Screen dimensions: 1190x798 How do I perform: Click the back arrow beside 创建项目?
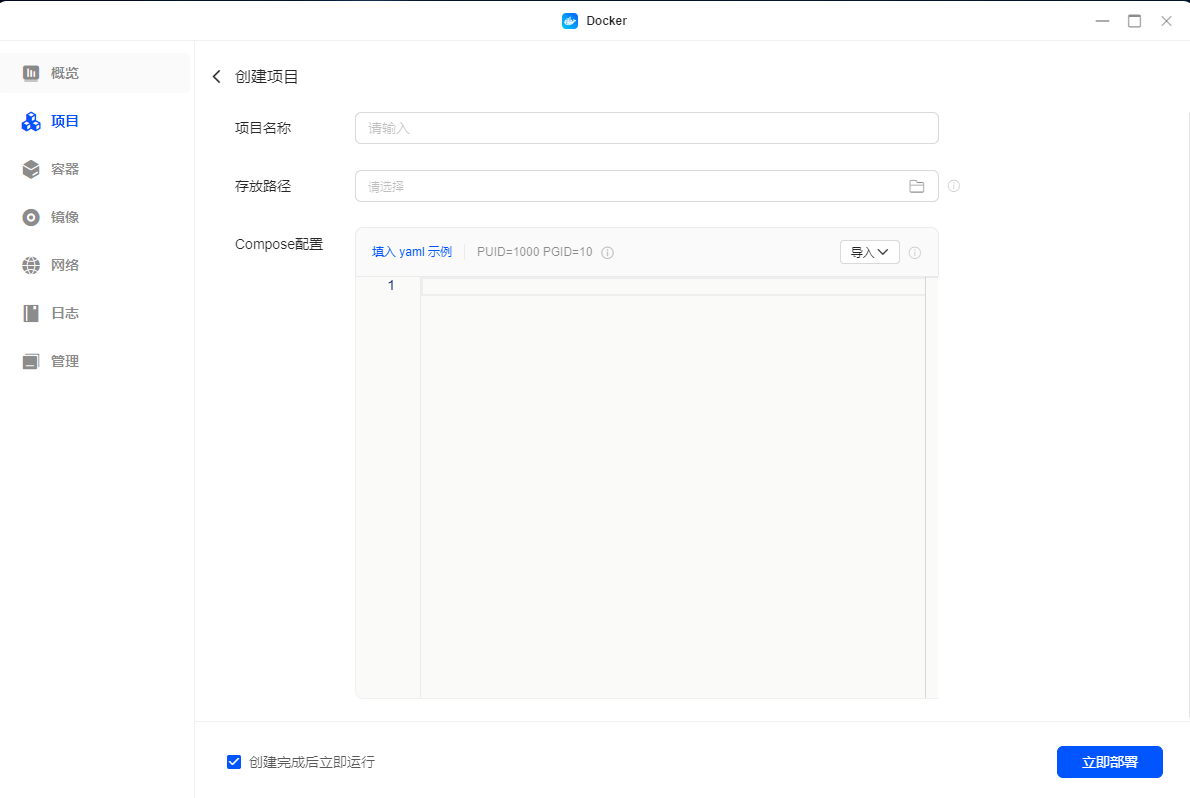[x=216, y=76]
